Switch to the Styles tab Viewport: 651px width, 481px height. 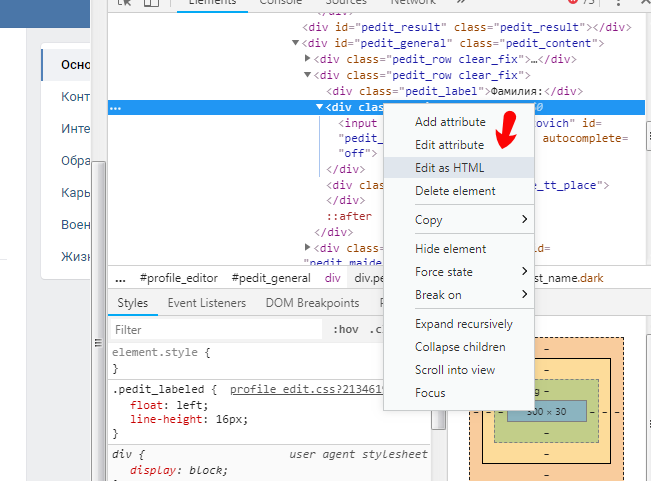132,303
